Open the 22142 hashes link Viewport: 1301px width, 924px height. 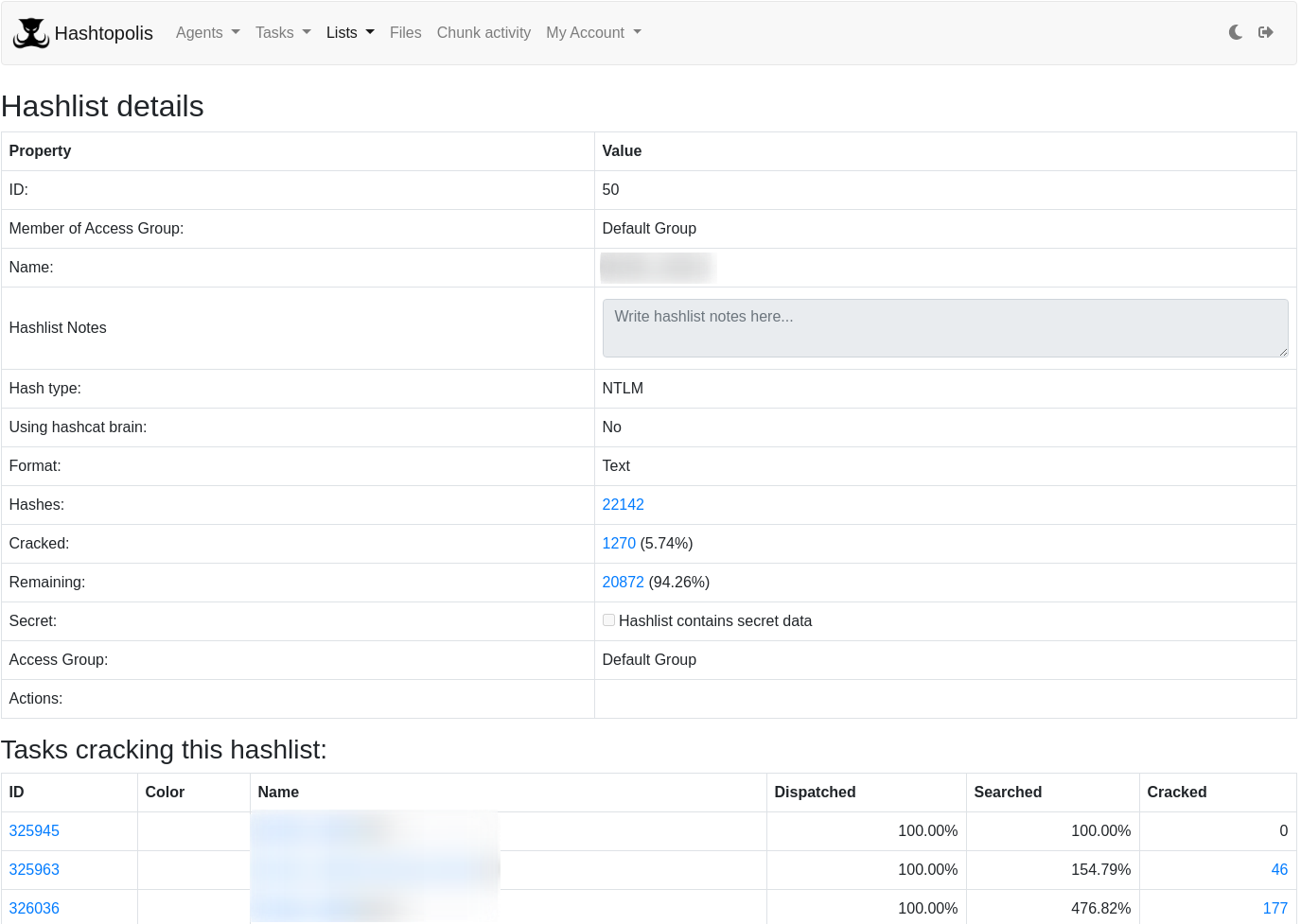click(x=623, y=504)
